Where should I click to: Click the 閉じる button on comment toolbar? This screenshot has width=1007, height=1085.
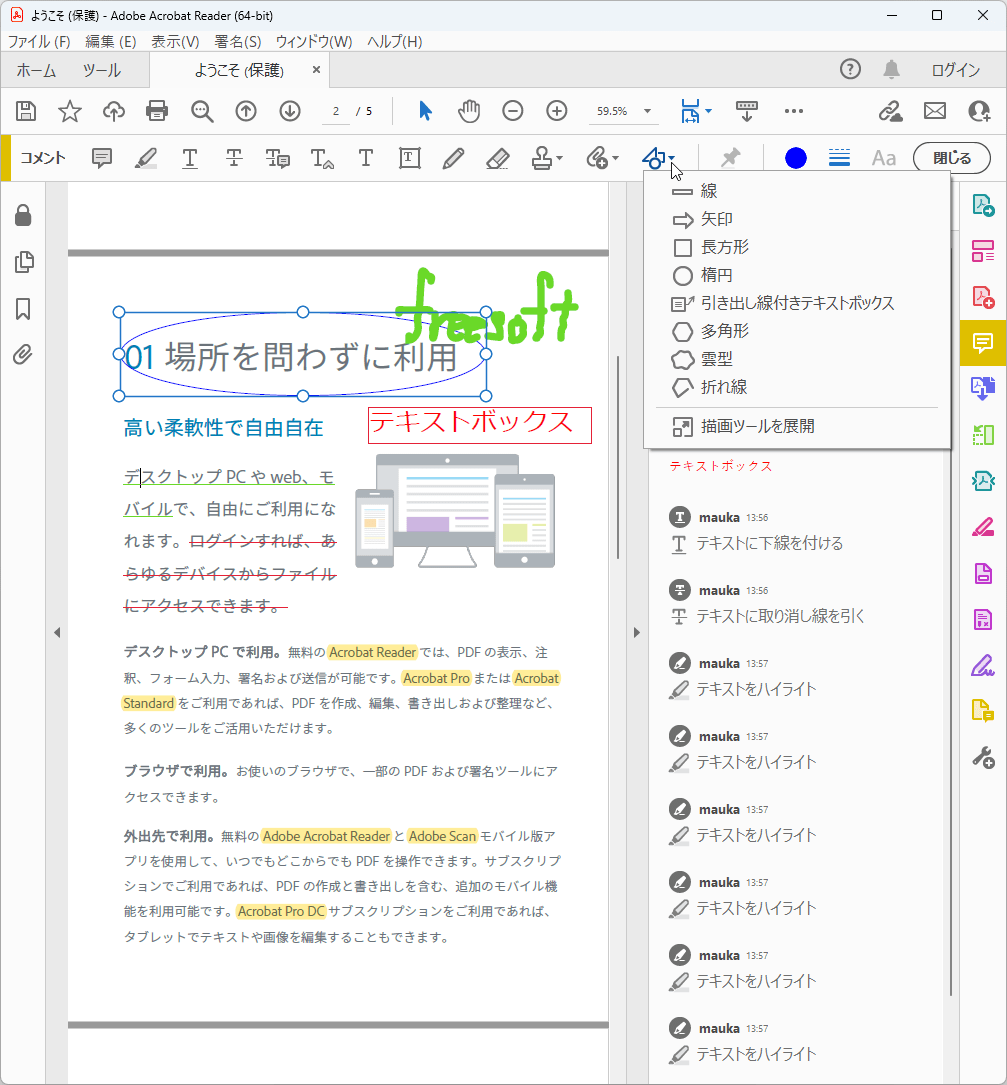952,158
